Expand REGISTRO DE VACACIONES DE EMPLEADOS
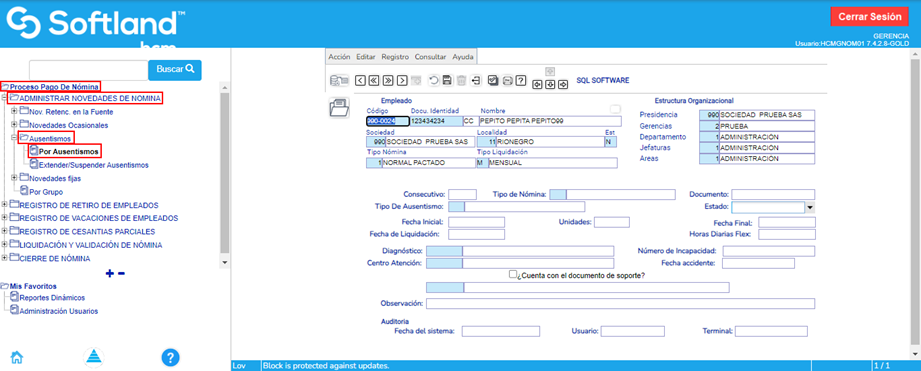This screenshot has width=921, height=371. pyautogui.click(x=5, y=218)
